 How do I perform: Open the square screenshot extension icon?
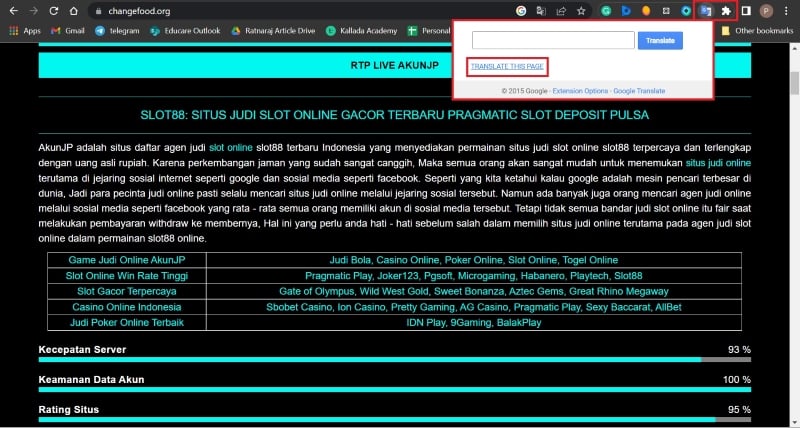[x=666, y=11]
